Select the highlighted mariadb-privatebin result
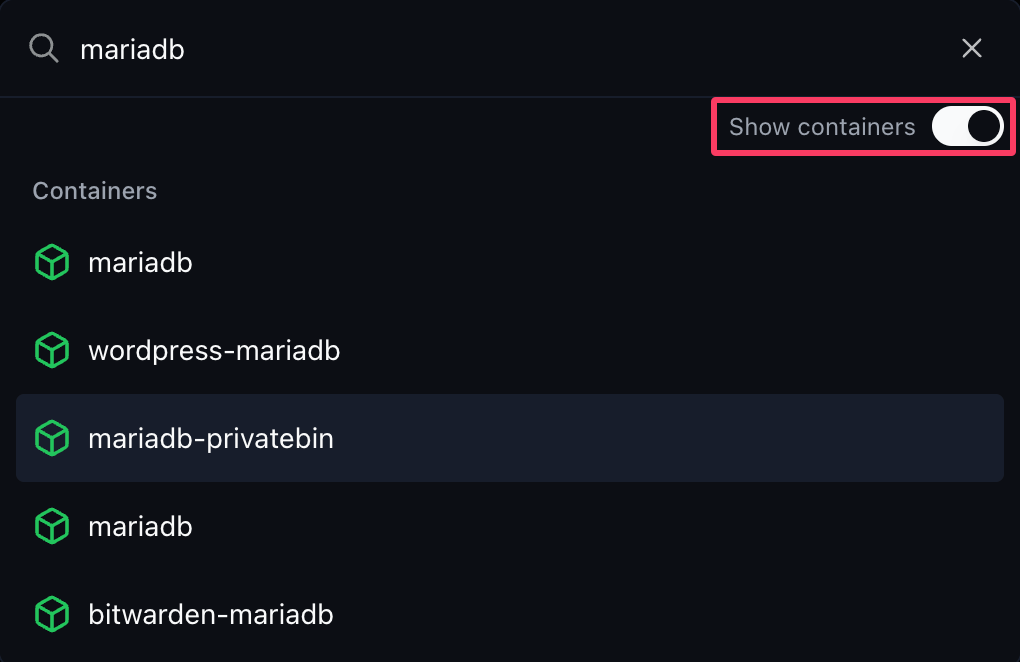 pos(510,438)
